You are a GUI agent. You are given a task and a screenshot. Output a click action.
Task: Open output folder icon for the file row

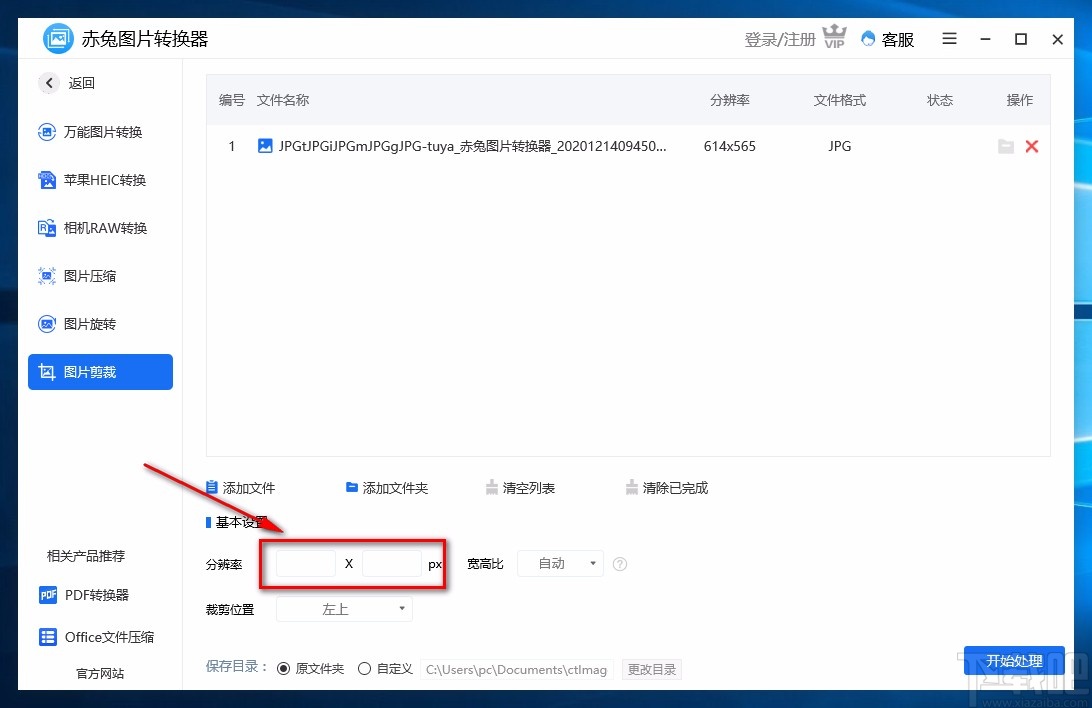click(1006, 146)
